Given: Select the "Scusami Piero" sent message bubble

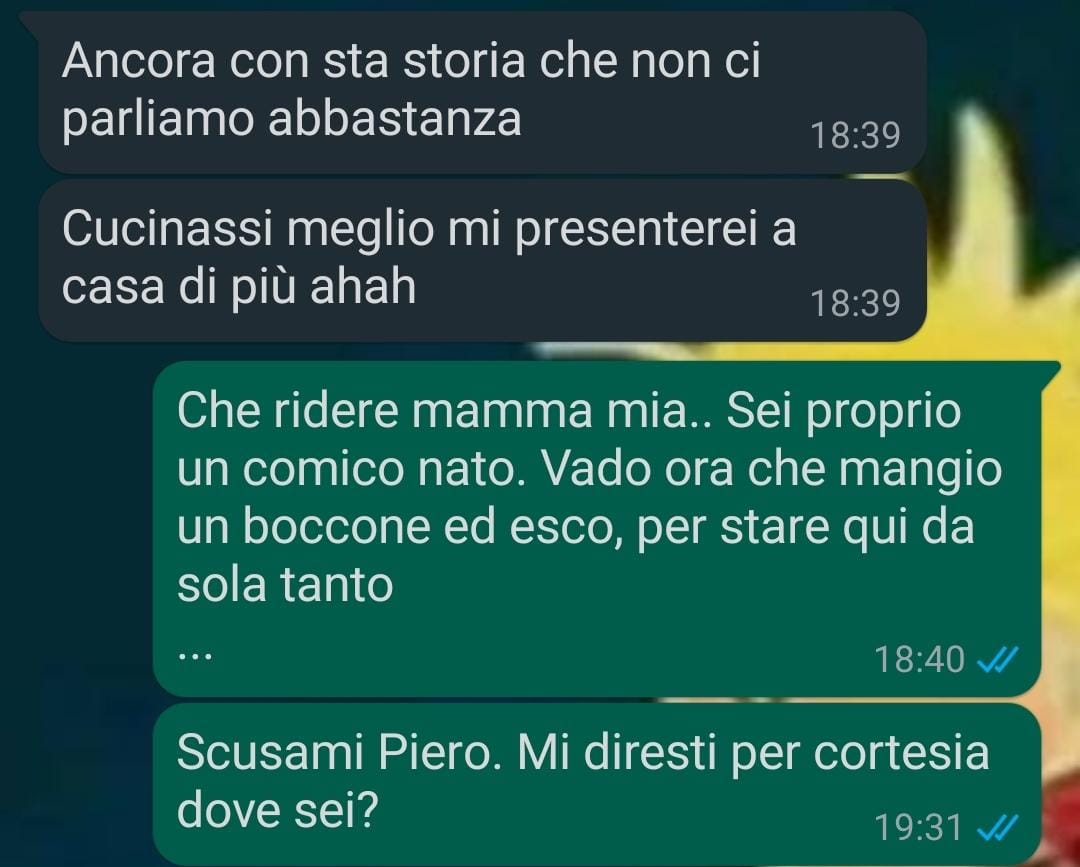Looking at the screenshot, I should point(596,784).
